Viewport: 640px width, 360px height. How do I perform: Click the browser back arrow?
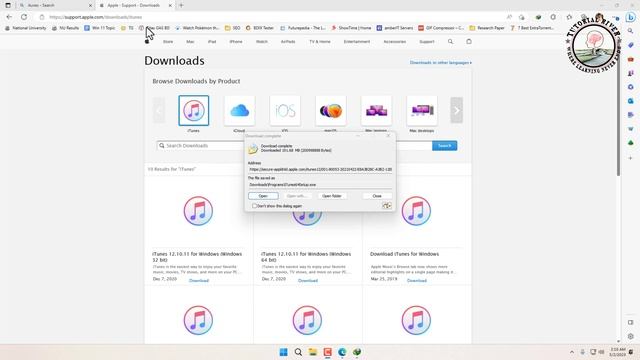point(9,17)
